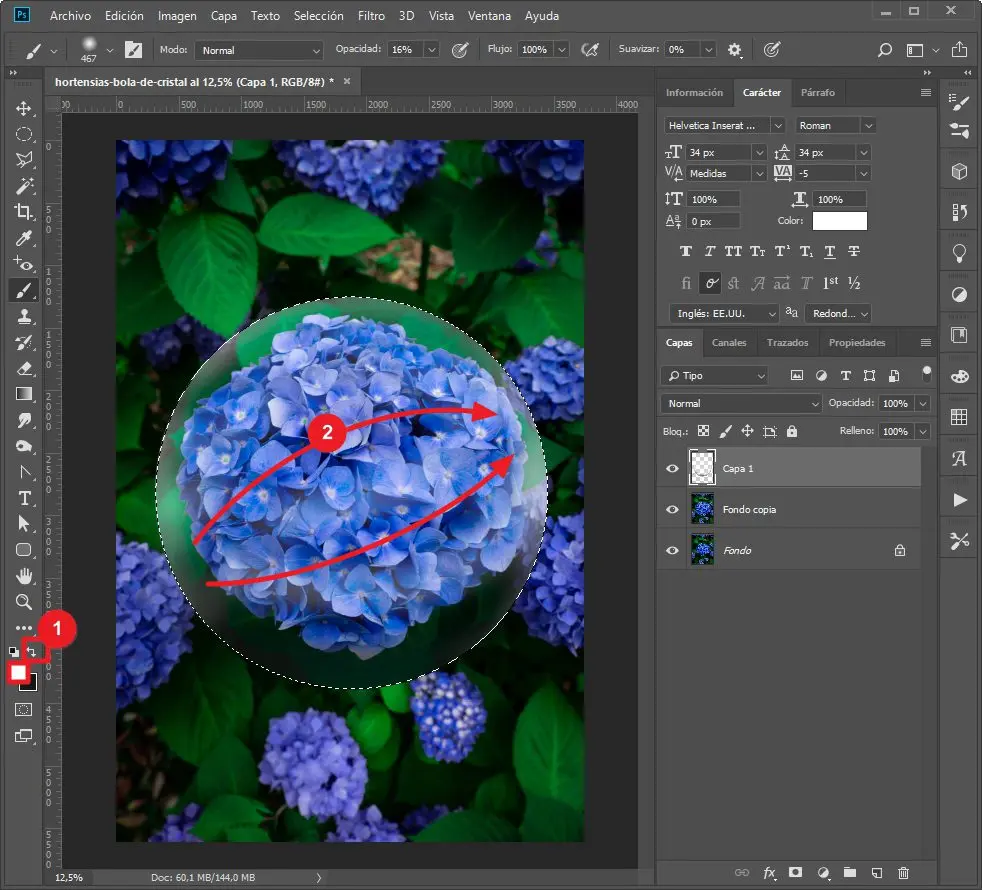The height and width of the screenshot is (890, 982).
Task: Open the brush Modo dropdown
Action: tap(259, 50)
